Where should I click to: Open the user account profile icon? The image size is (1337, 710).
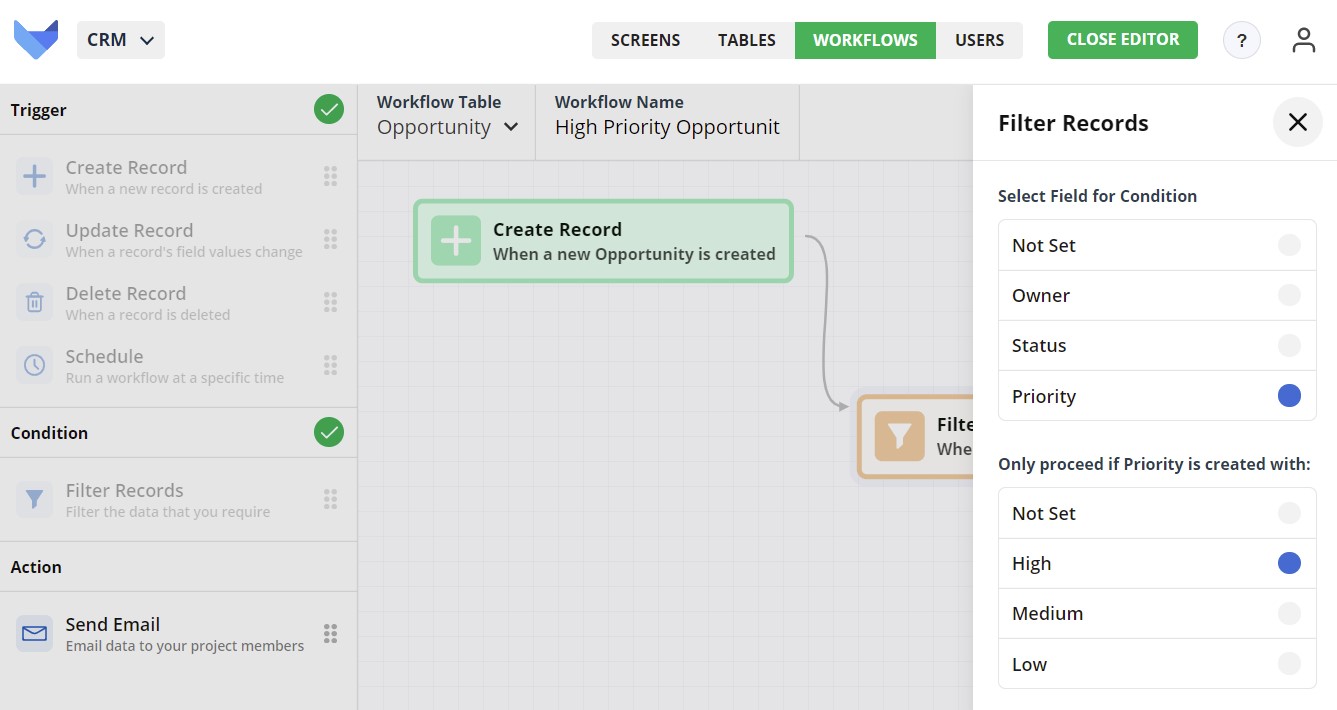pos(1303,40)
